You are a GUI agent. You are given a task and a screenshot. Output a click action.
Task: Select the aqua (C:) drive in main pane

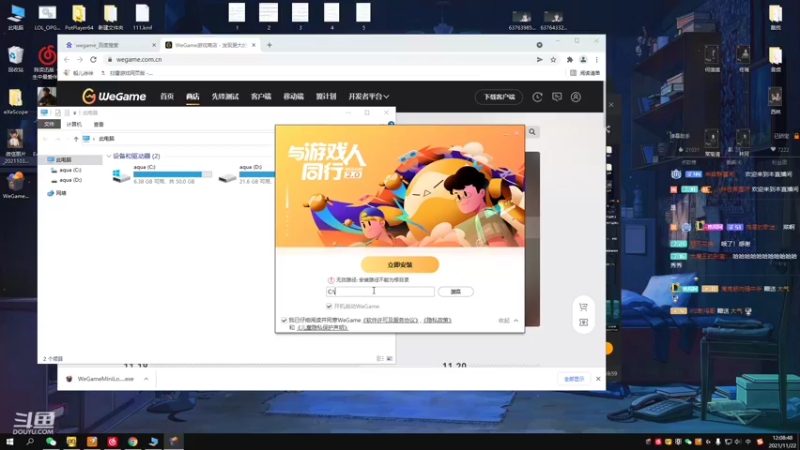[162, 174]
